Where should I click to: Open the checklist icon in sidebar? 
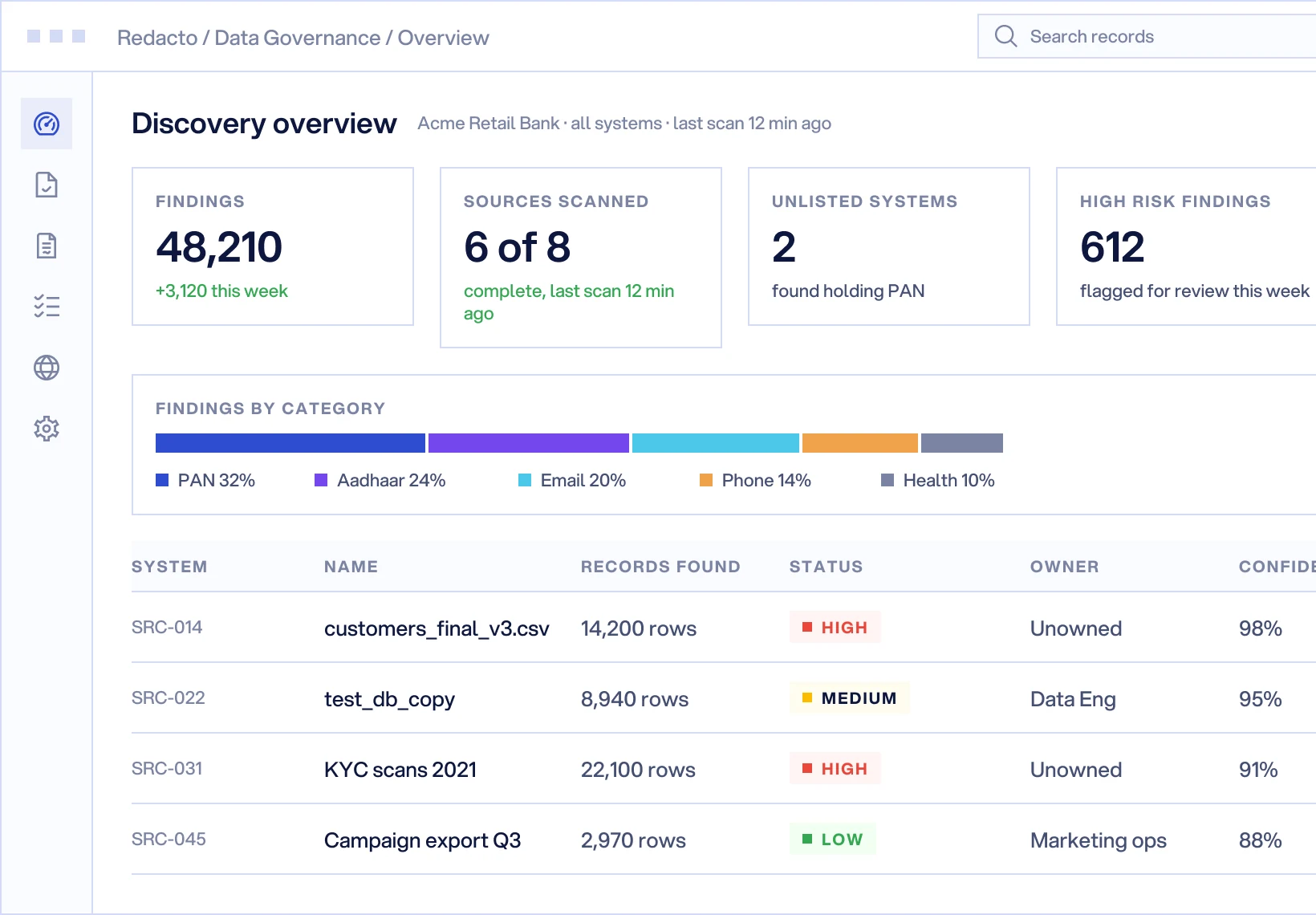pos(47,307)
